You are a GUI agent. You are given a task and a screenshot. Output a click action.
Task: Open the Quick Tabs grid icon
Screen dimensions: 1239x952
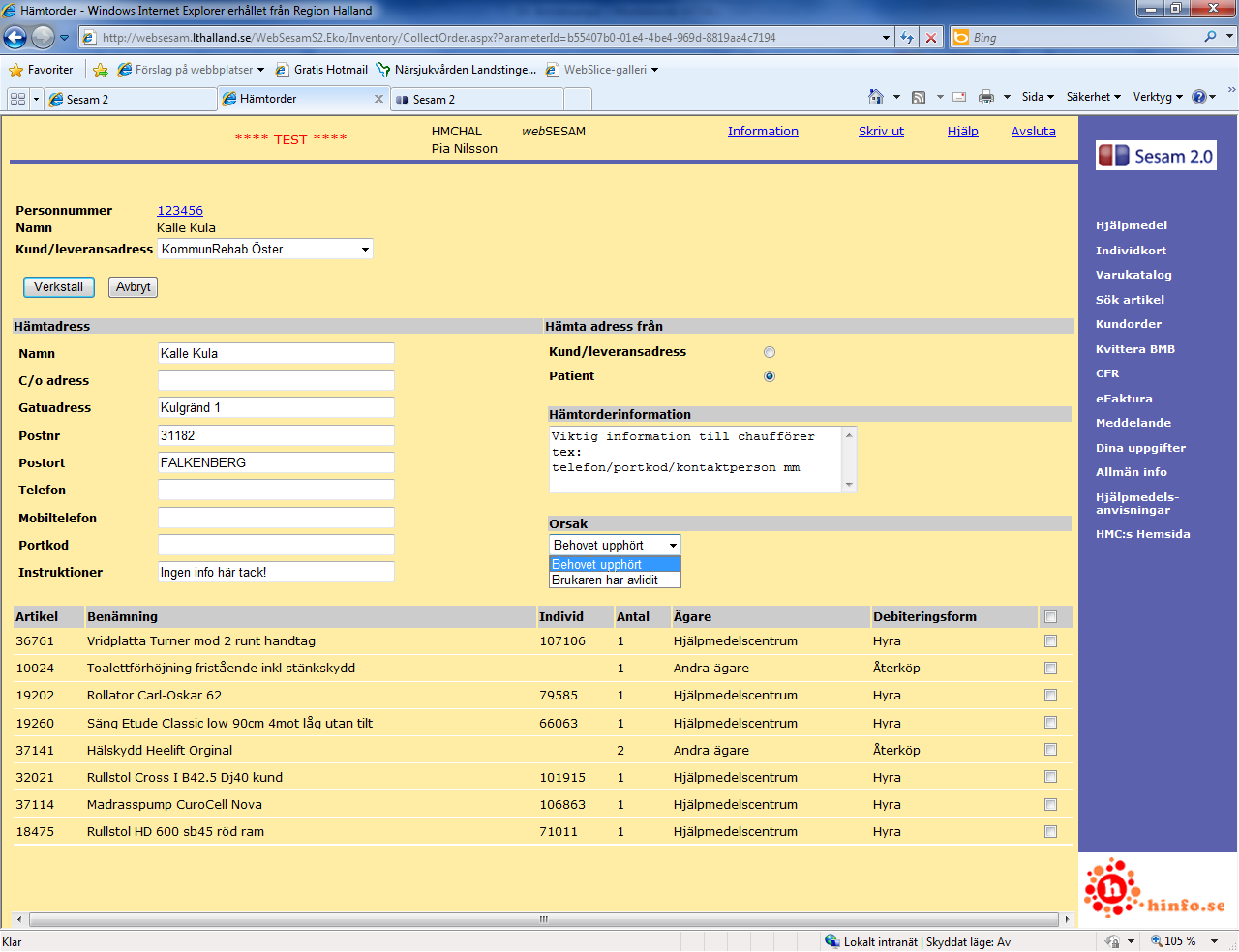click(x=17, y=99)
